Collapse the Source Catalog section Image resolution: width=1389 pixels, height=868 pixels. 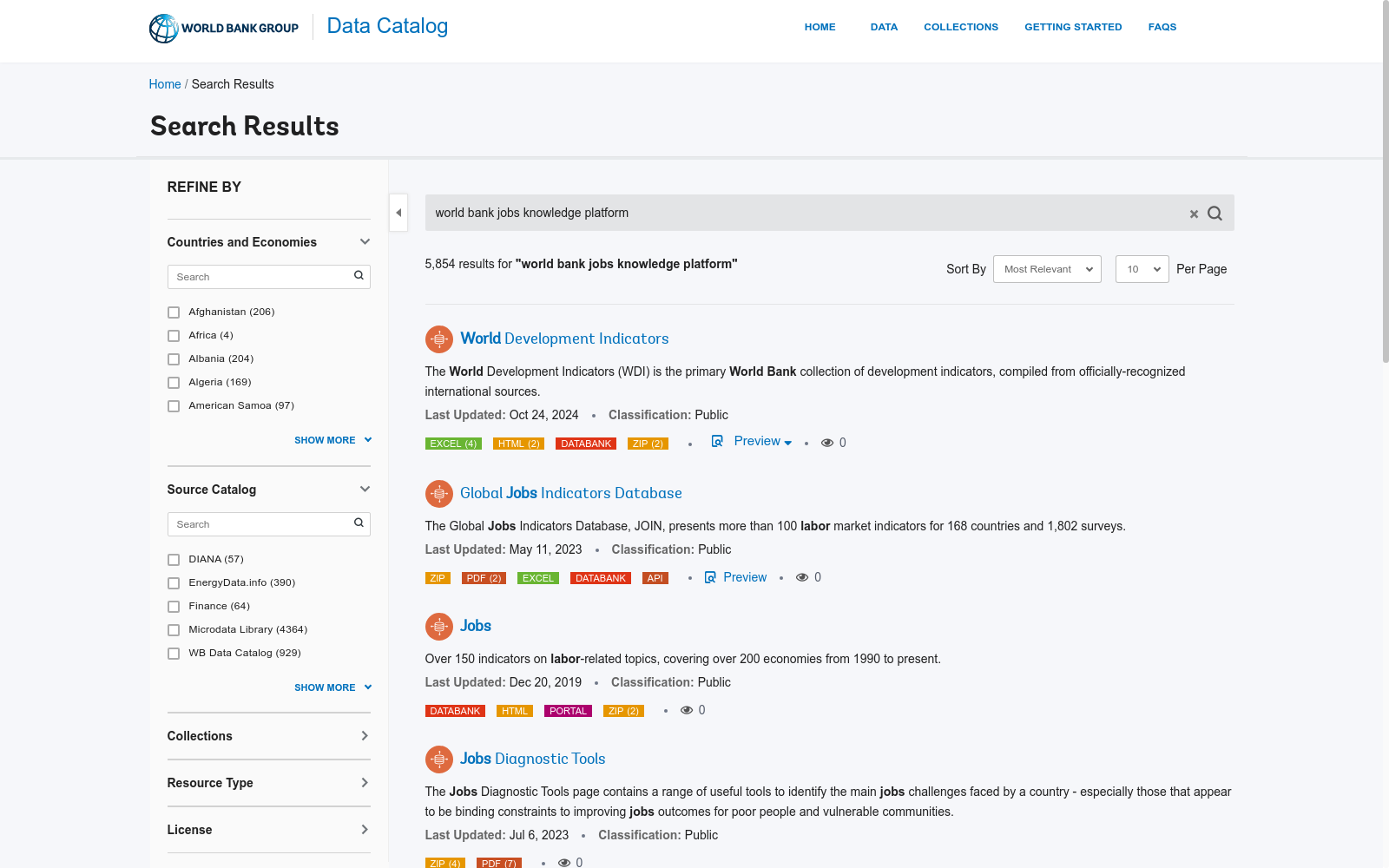tap(365, 490)
